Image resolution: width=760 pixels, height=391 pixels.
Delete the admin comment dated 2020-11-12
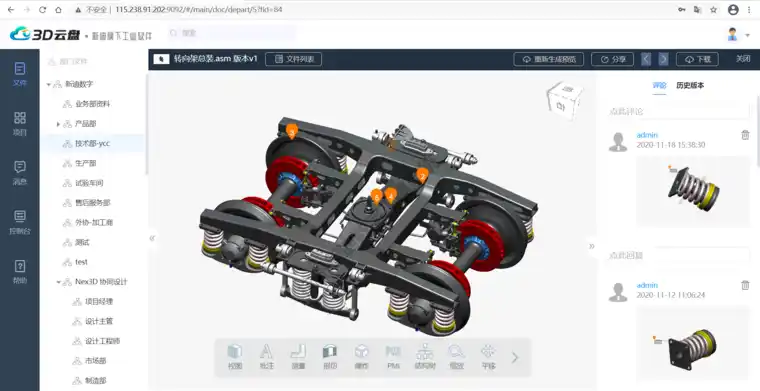745,285
